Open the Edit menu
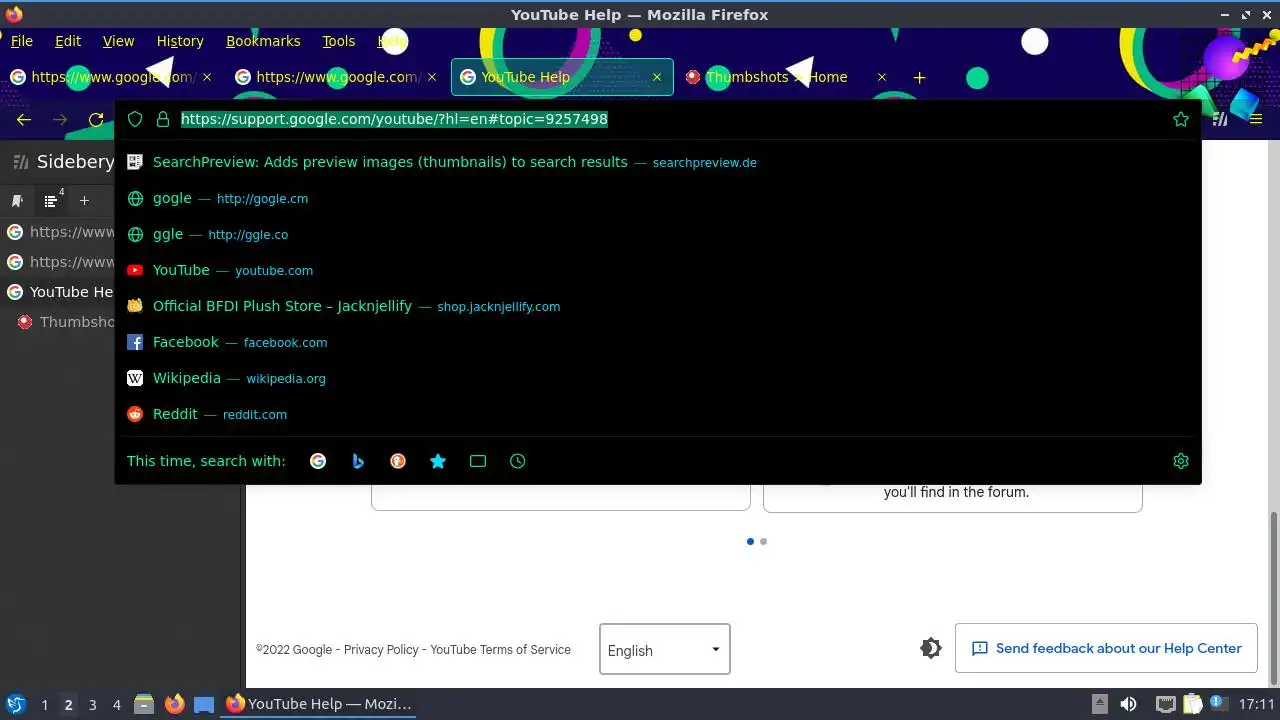The image size is (1280, 720). coord(68,41)
